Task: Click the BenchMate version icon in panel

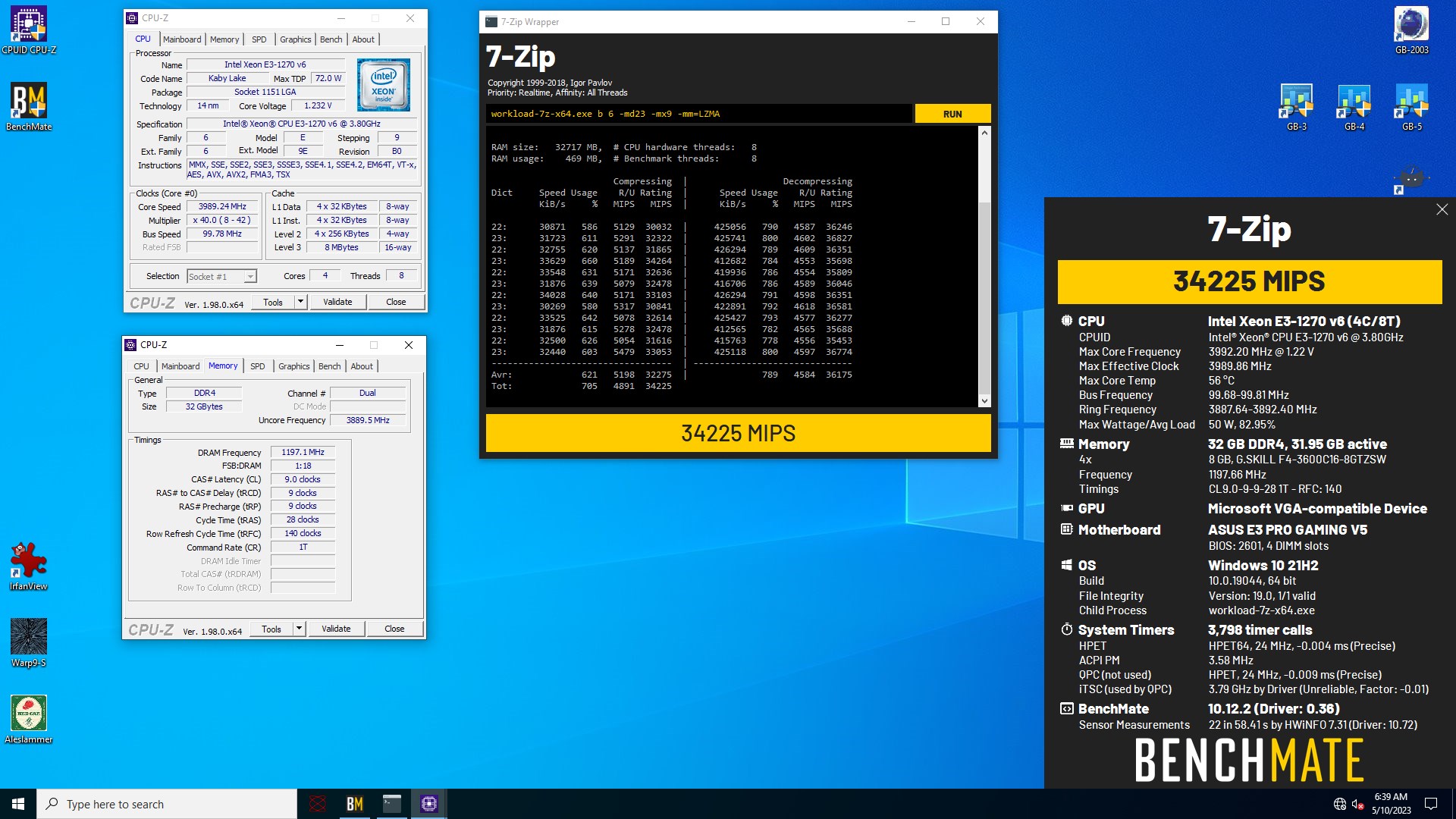Action: coord(1067,708)
